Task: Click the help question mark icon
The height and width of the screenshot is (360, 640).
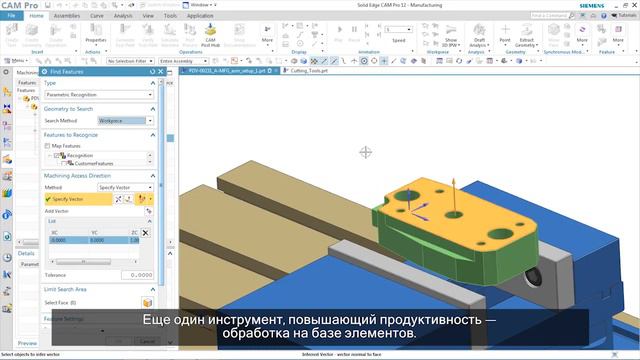Action: coord(604,16)
